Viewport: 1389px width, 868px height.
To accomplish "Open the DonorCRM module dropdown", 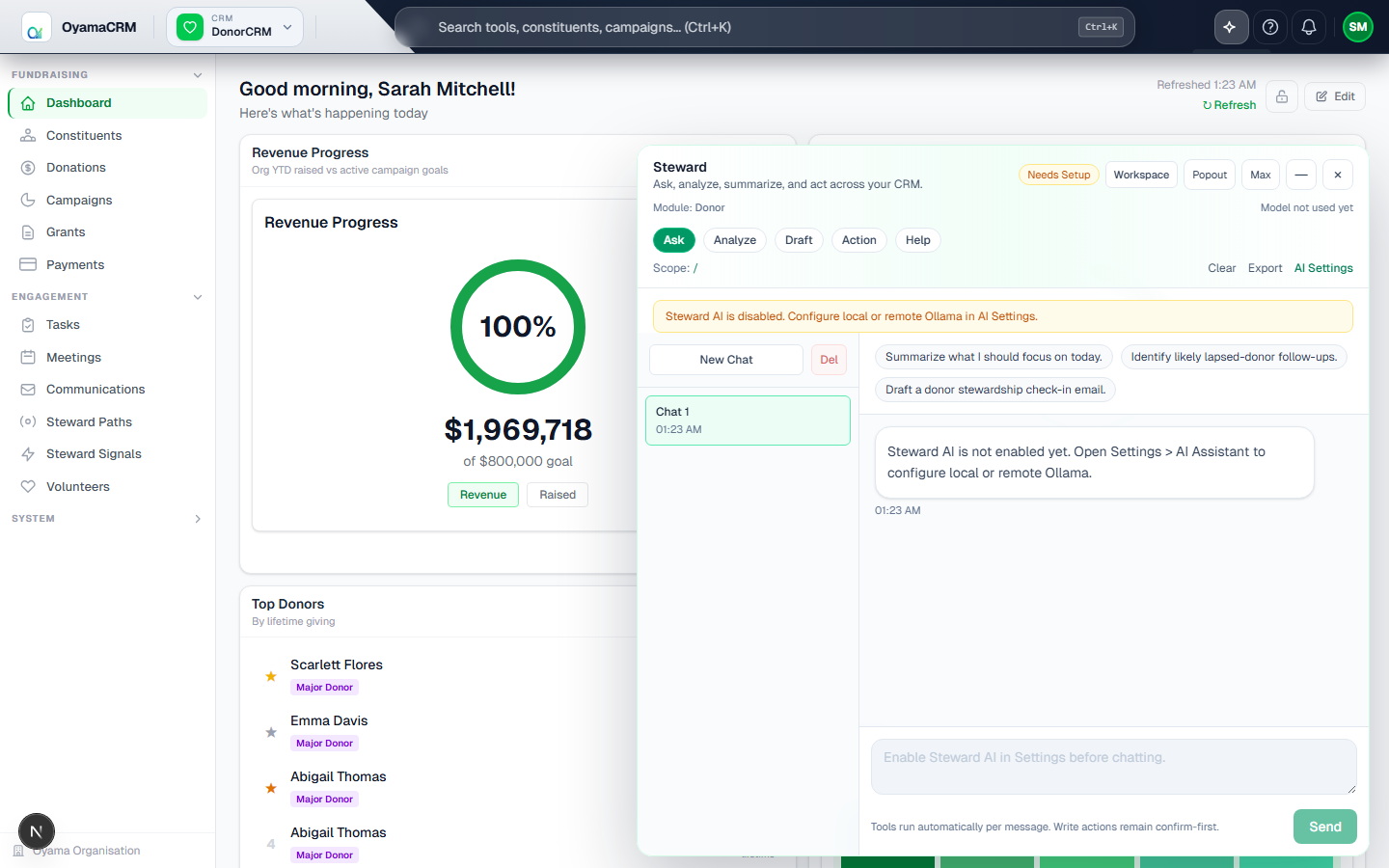I will (x=235, y=27).
